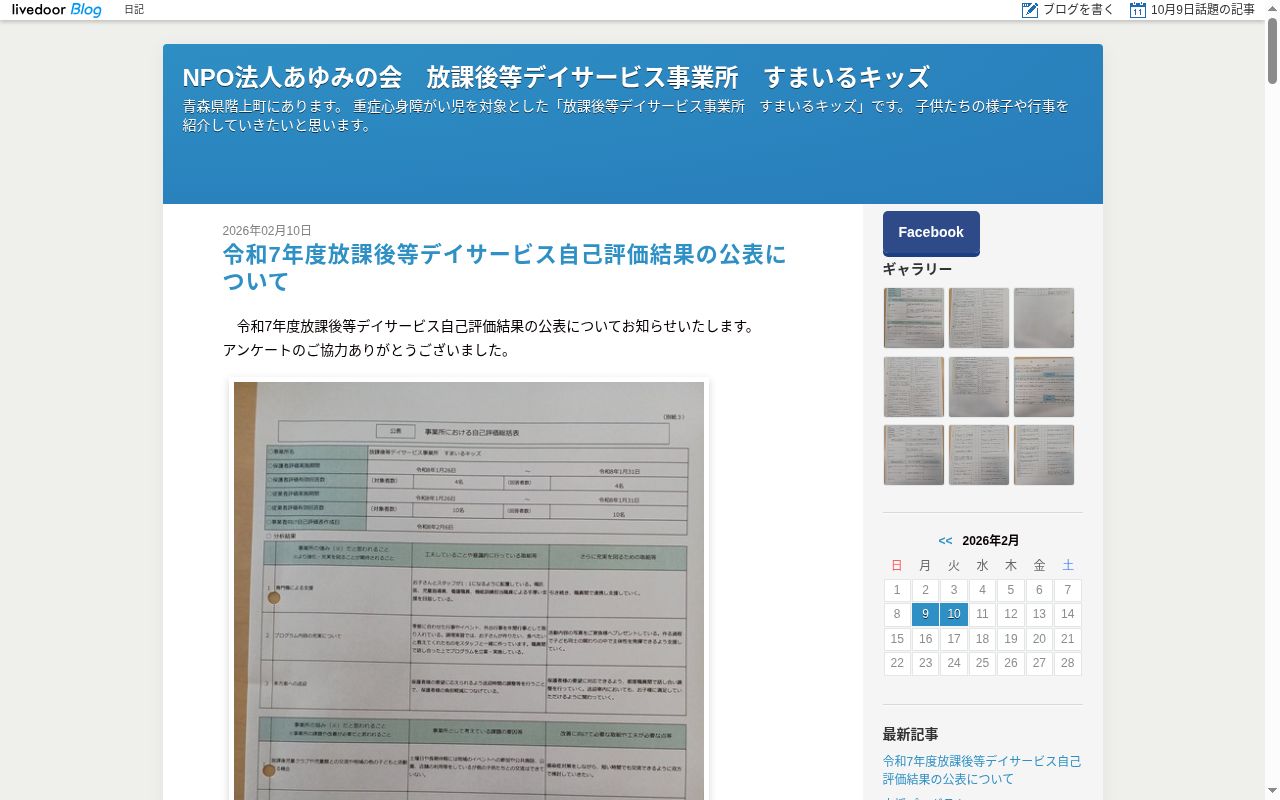1280x800 pixels.
Task: Open ブログを書く link
Action: [x=1078, y=10]
